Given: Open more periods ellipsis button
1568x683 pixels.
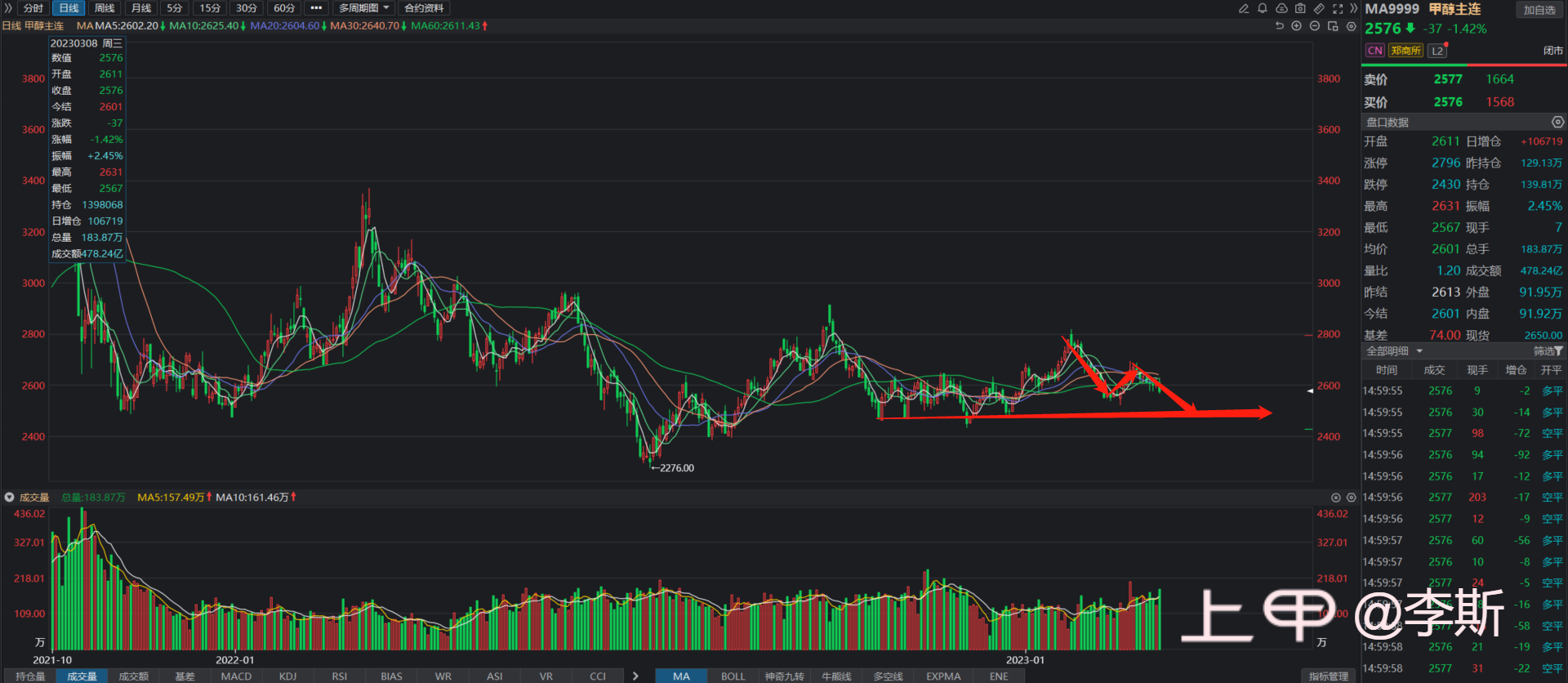Looking at the screenshot, I should click(x=317, y=8).
